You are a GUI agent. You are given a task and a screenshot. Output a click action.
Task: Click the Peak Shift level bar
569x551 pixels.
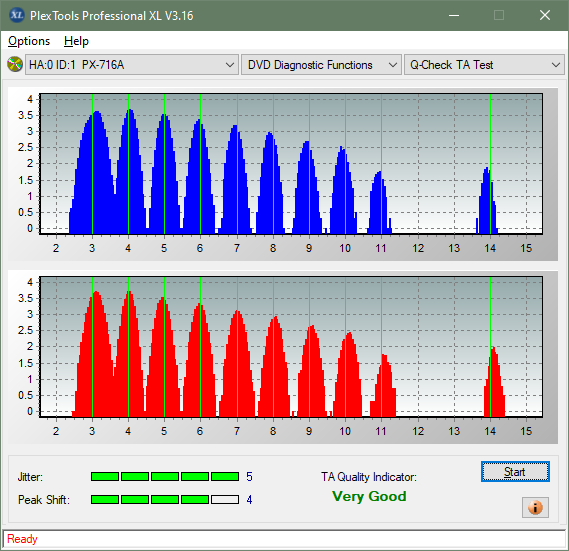tap(165, 499)
